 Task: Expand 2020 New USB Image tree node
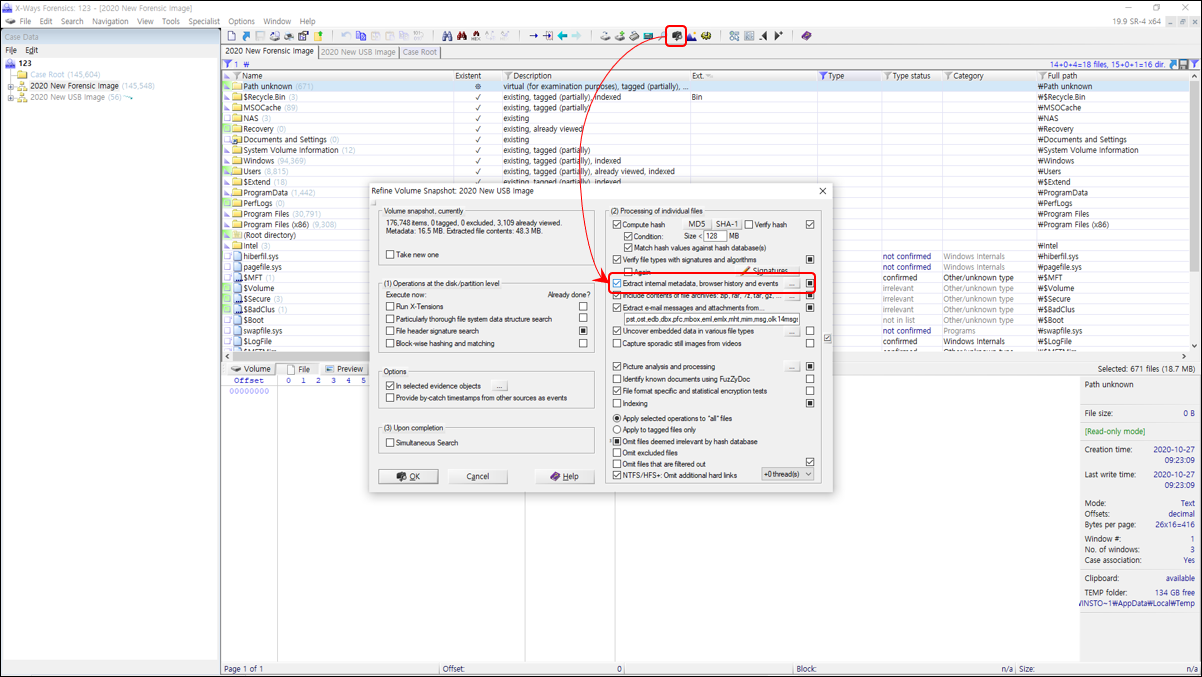(x=11, y=98)
